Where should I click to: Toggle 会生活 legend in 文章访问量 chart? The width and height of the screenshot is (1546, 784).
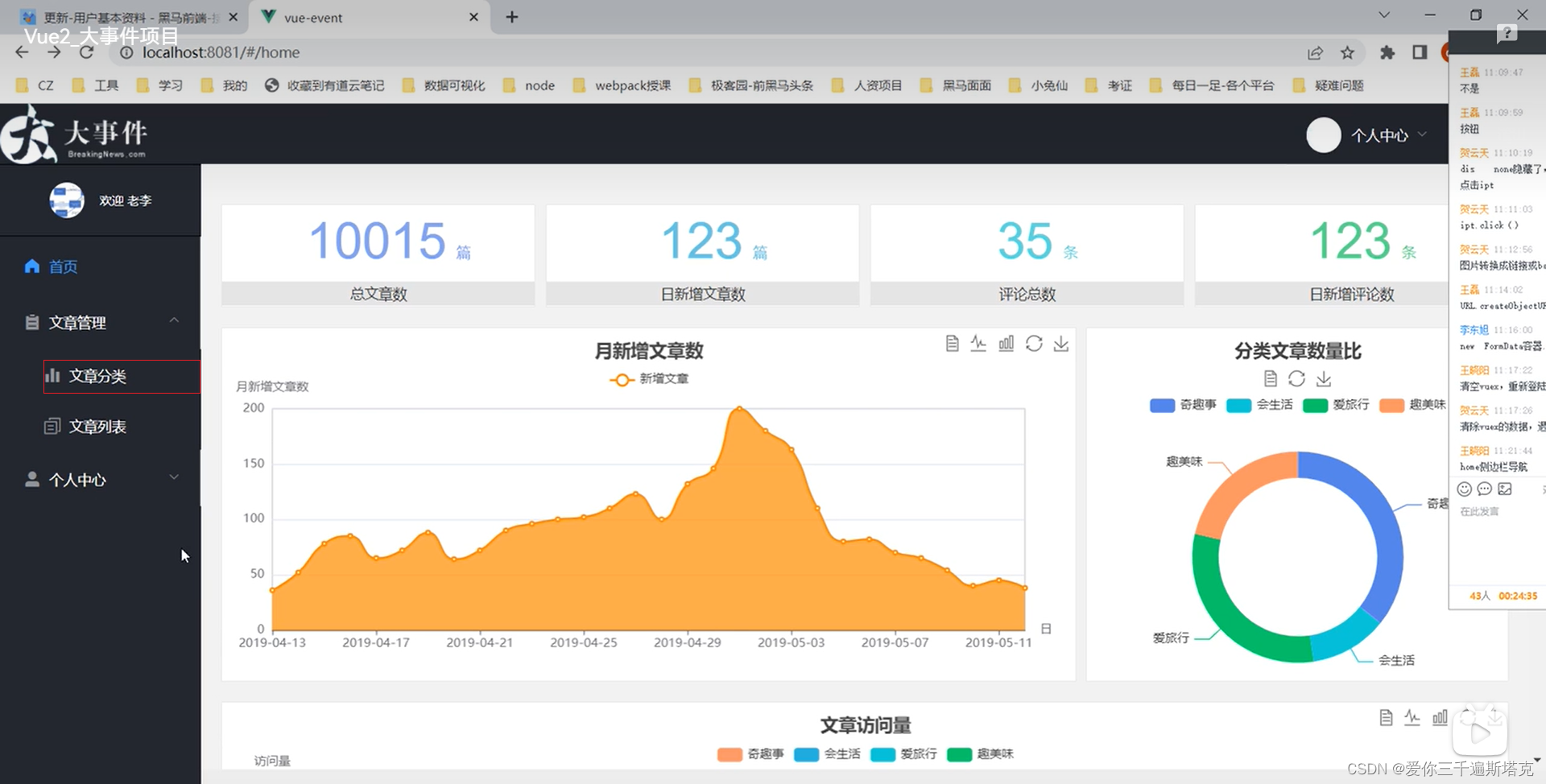[x=827, y=754]
